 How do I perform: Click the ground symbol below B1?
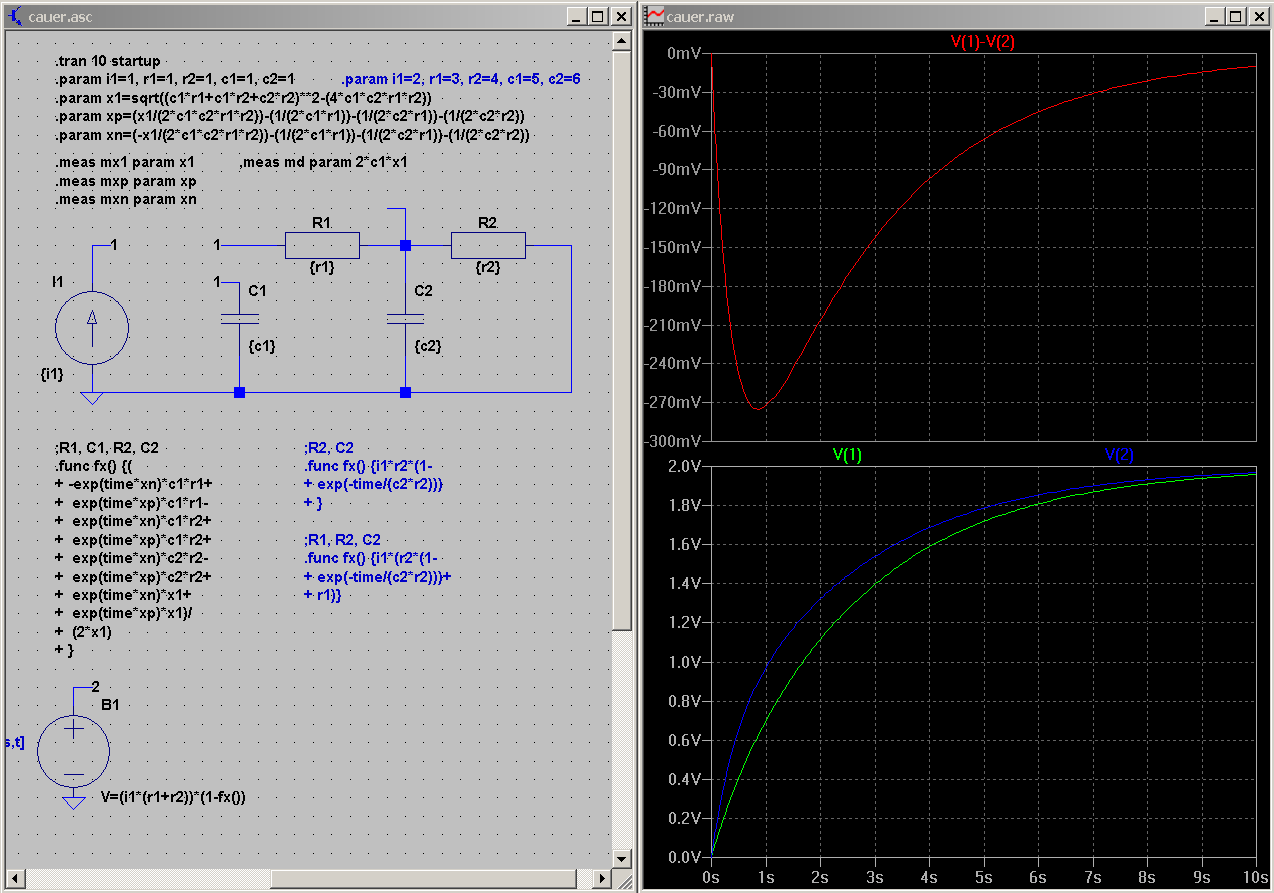click(74, 801)
